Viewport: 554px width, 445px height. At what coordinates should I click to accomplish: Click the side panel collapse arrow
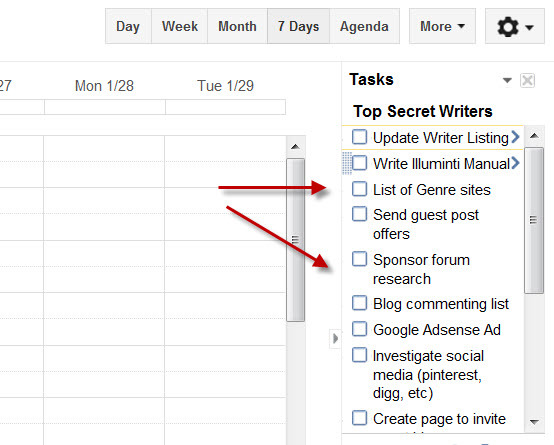pyautogui.click(x=335, y=339)
